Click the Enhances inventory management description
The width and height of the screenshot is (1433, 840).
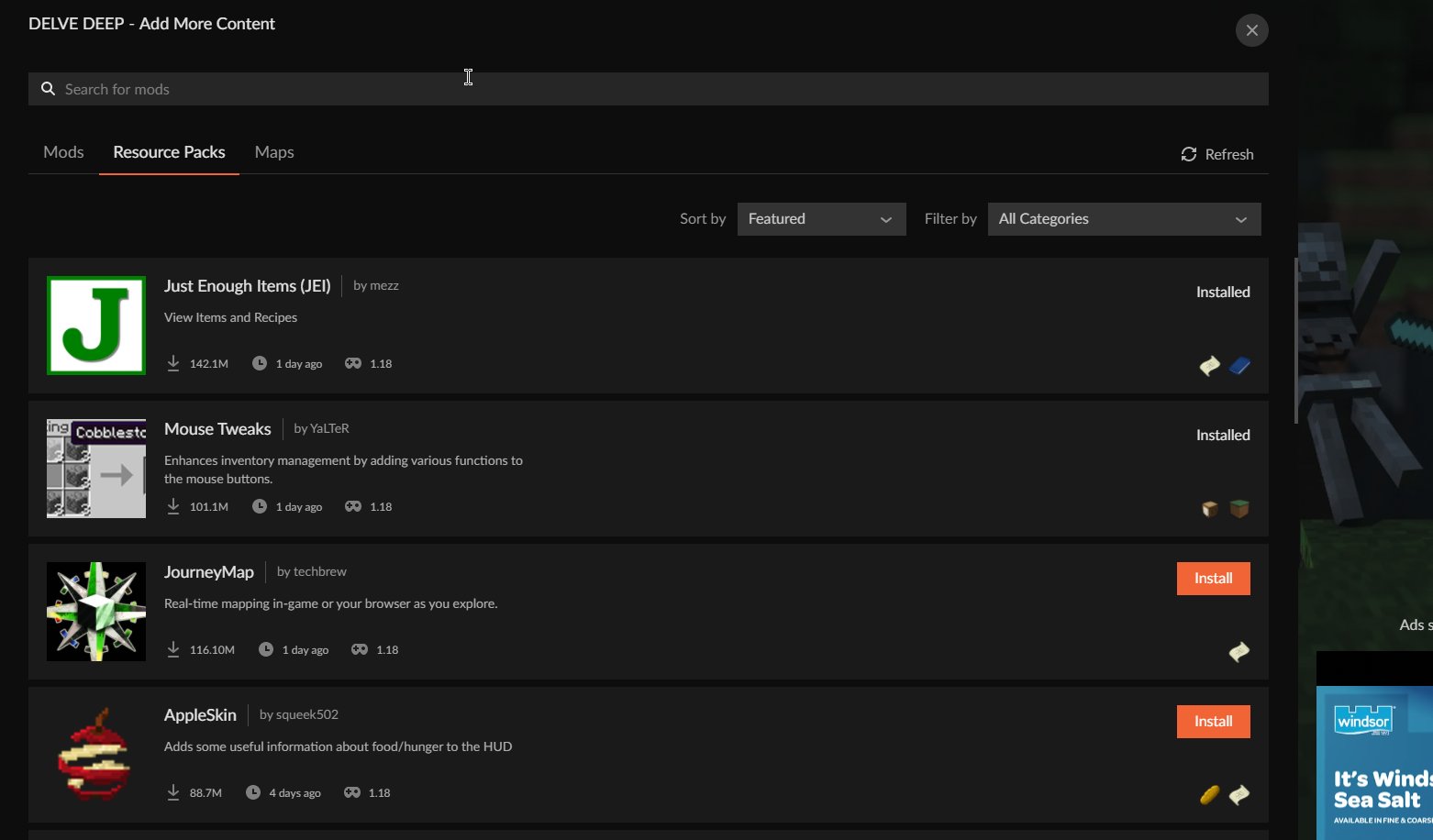click(x=344, y=470)
